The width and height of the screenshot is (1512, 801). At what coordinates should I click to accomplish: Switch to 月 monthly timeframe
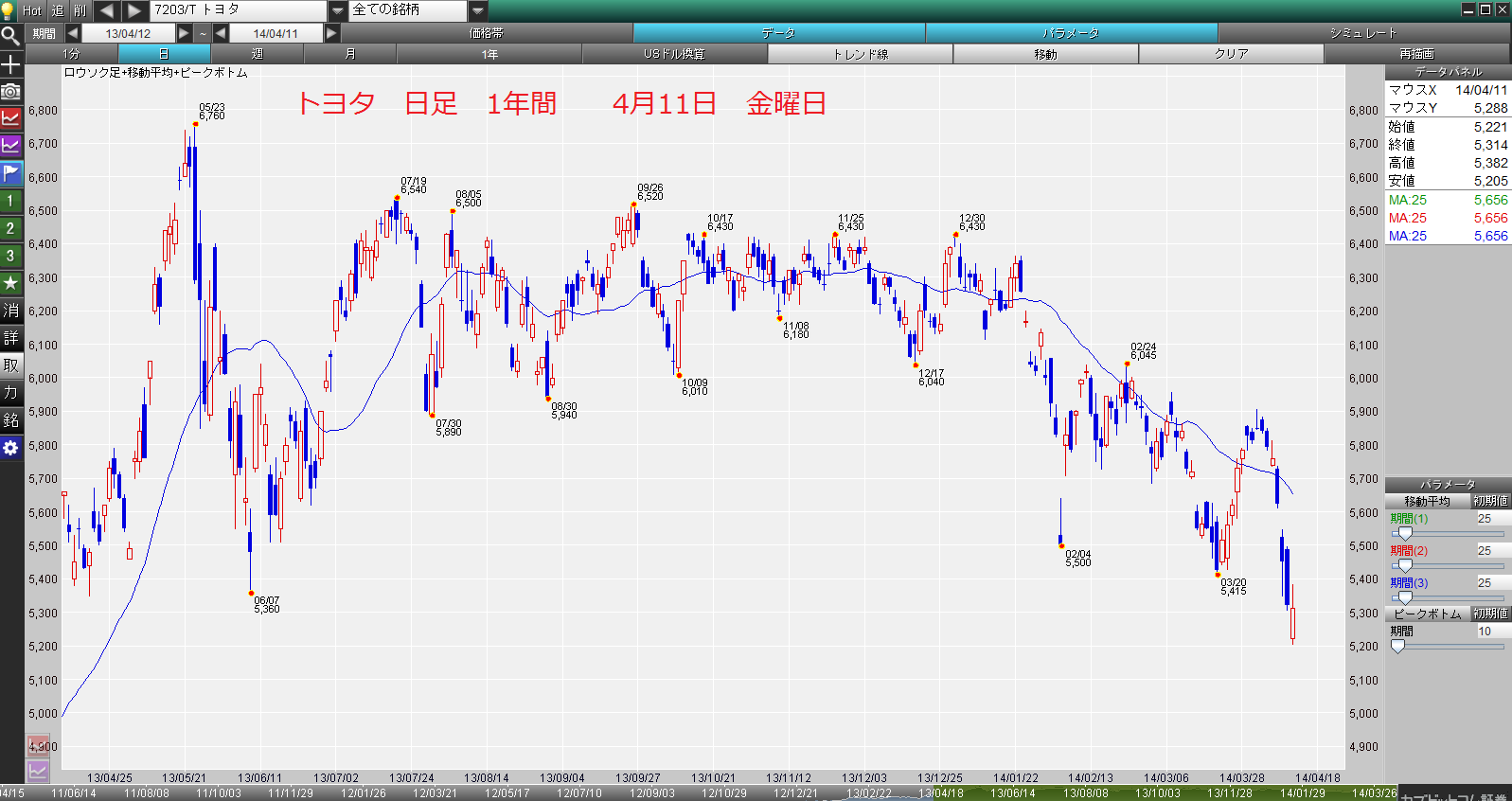click(350, 54)
